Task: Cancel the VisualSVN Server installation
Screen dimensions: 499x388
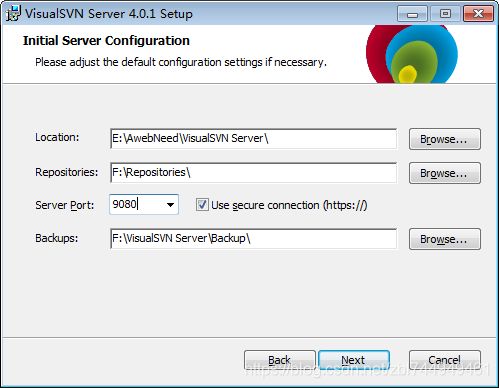Action: pos(445,360)
